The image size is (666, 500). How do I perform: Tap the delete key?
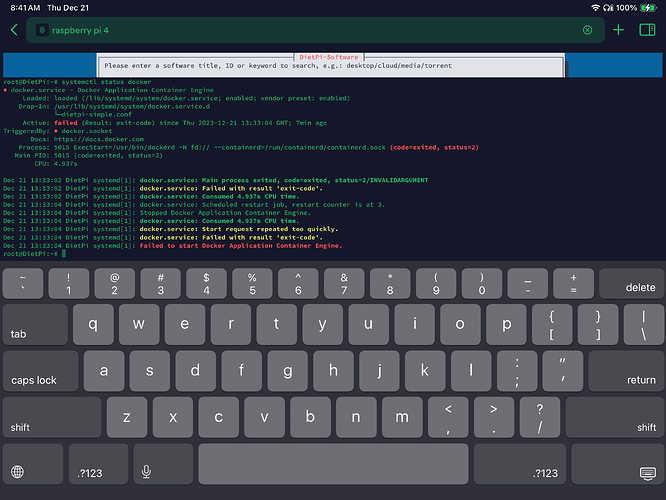(631, 284)
